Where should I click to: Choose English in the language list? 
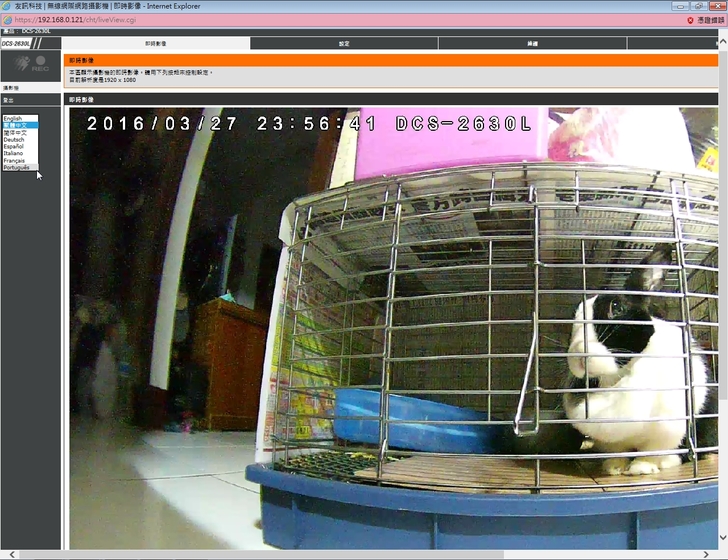(20, 118)
